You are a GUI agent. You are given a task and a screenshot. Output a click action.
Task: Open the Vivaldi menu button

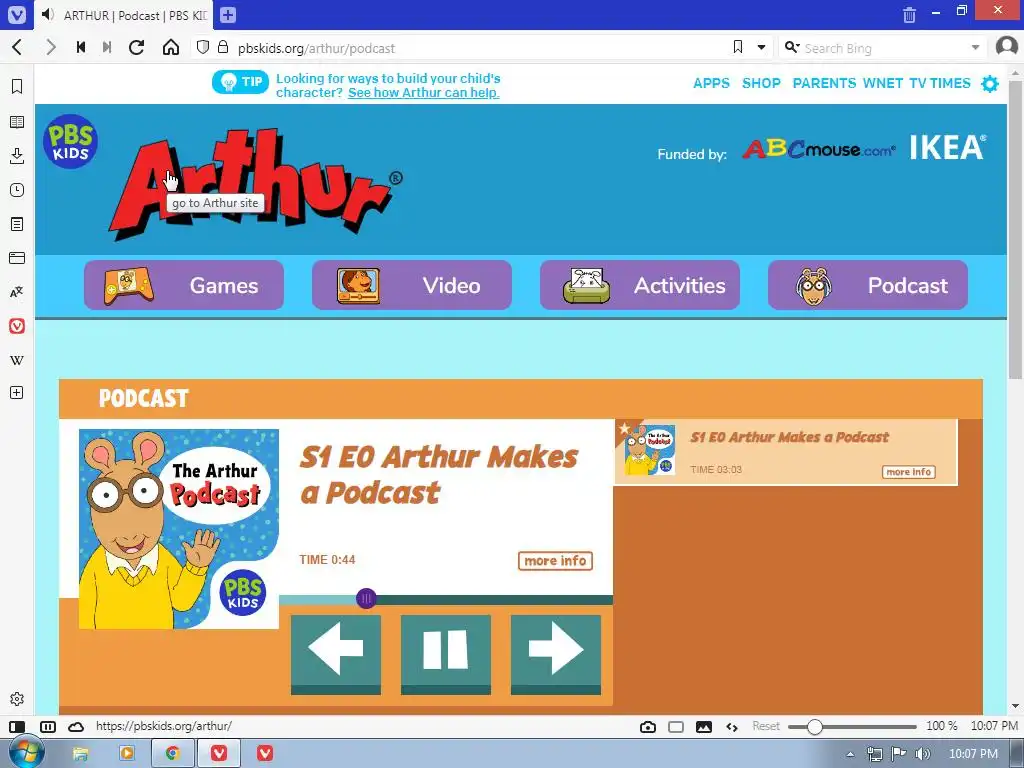click(x=17, y=14)
